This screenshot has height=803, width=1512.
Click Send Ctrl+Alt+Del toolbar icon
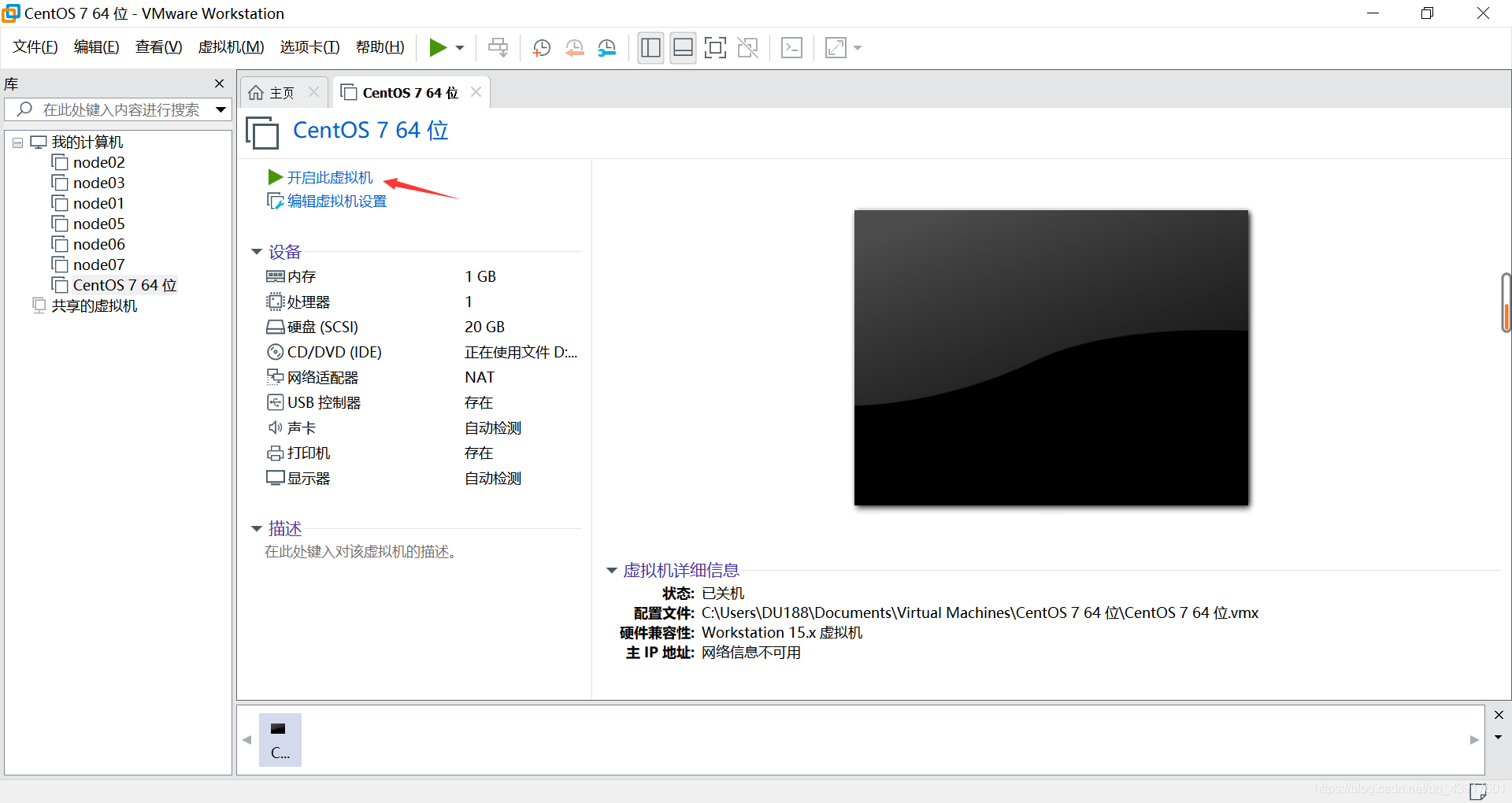498,48
